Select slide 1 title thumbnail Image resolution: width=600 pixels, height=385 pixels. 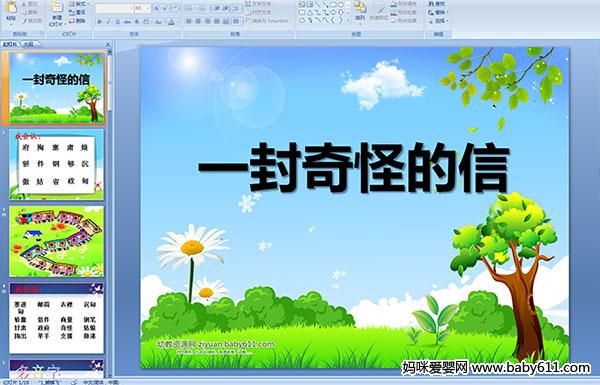[57, 88]
